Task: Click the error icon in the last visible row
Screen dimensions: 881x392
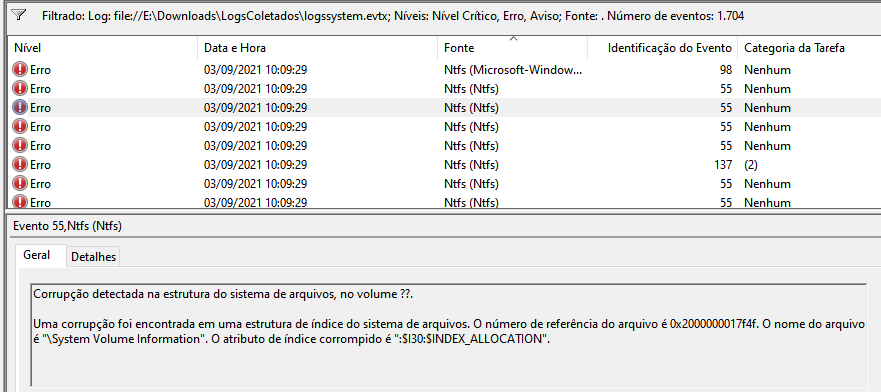Action: [20, 202]
